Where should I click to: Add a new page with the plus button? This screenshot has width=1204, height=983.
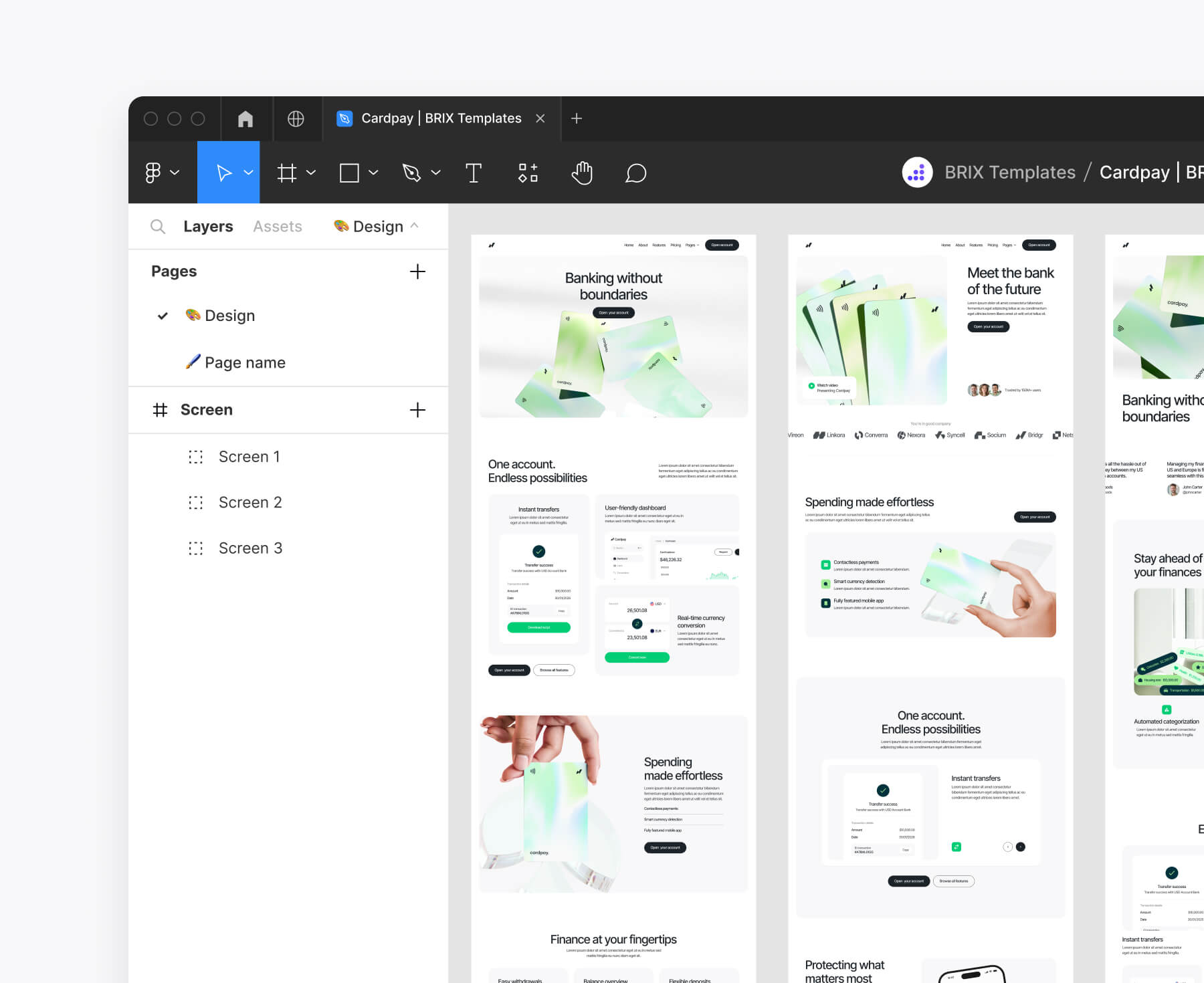coord(417,271)
